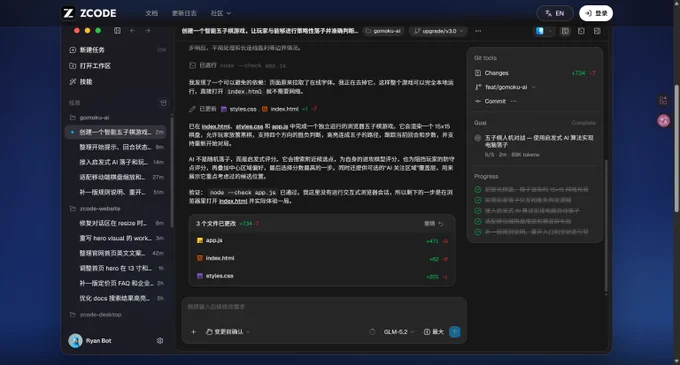Click the Ryan Bot avatar

(x=75, y=341)
